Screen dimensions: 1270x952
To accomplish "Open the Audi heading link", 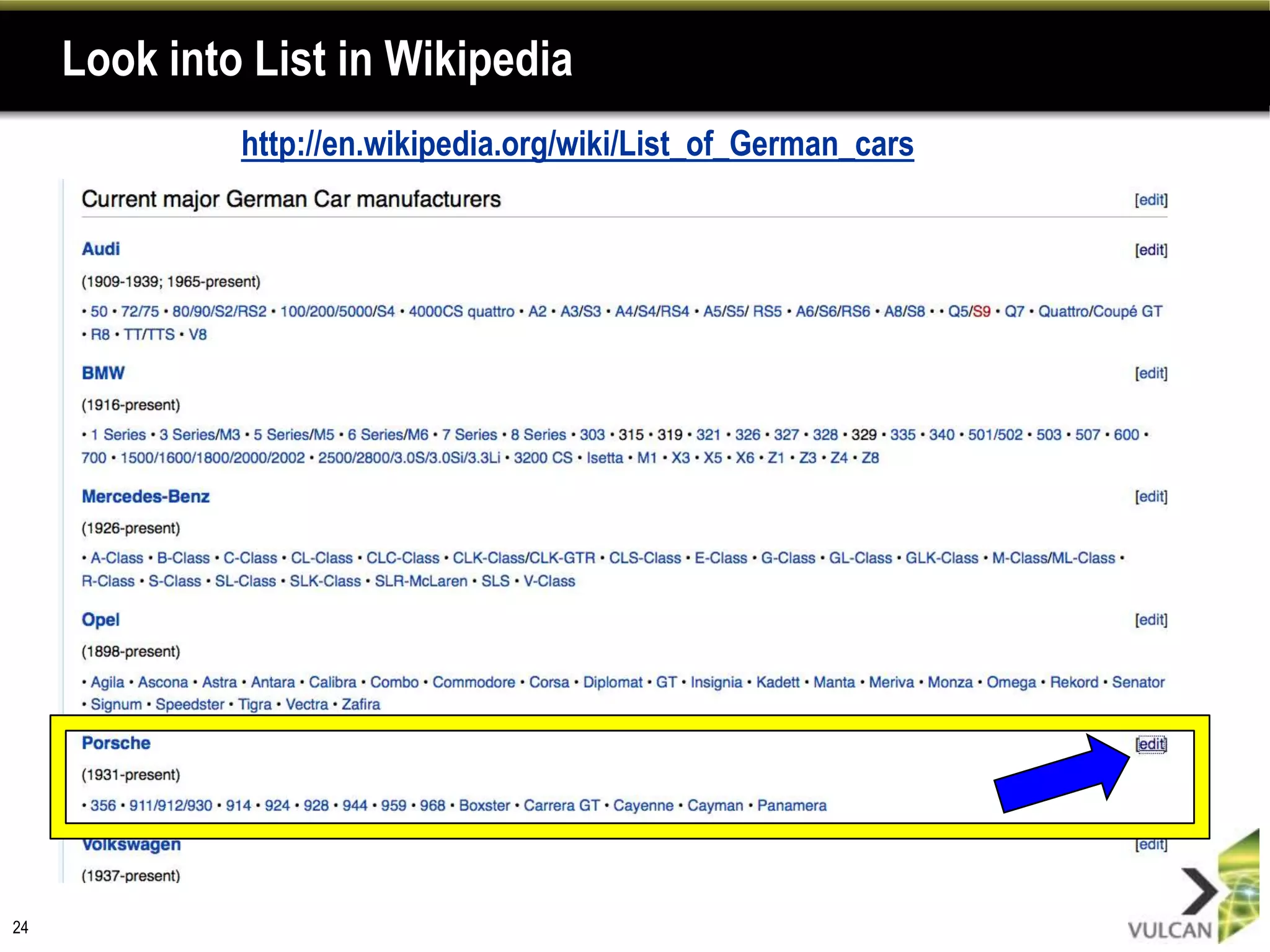I will (100, 249).
